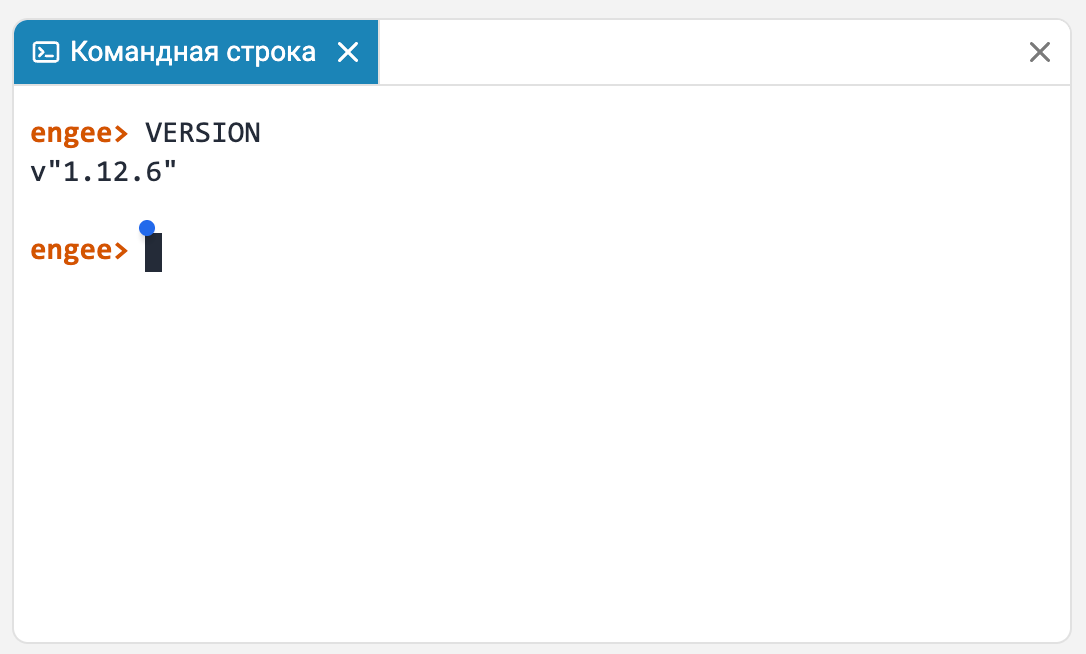
Task: Click the > arrow of the first engee prompt
Action: 121,133
